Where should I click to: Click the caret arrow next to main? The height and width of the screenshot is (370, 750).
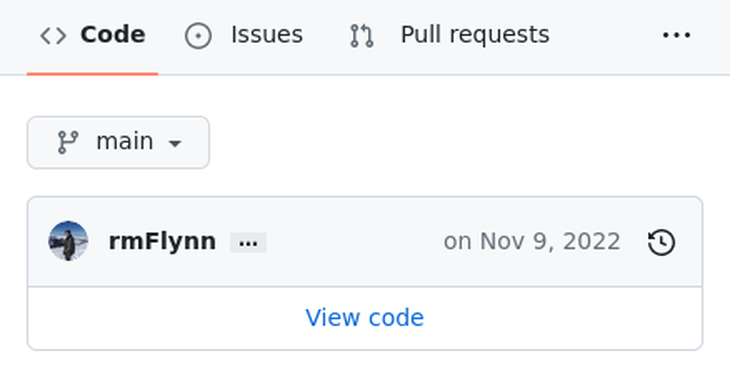coord(176,143)
